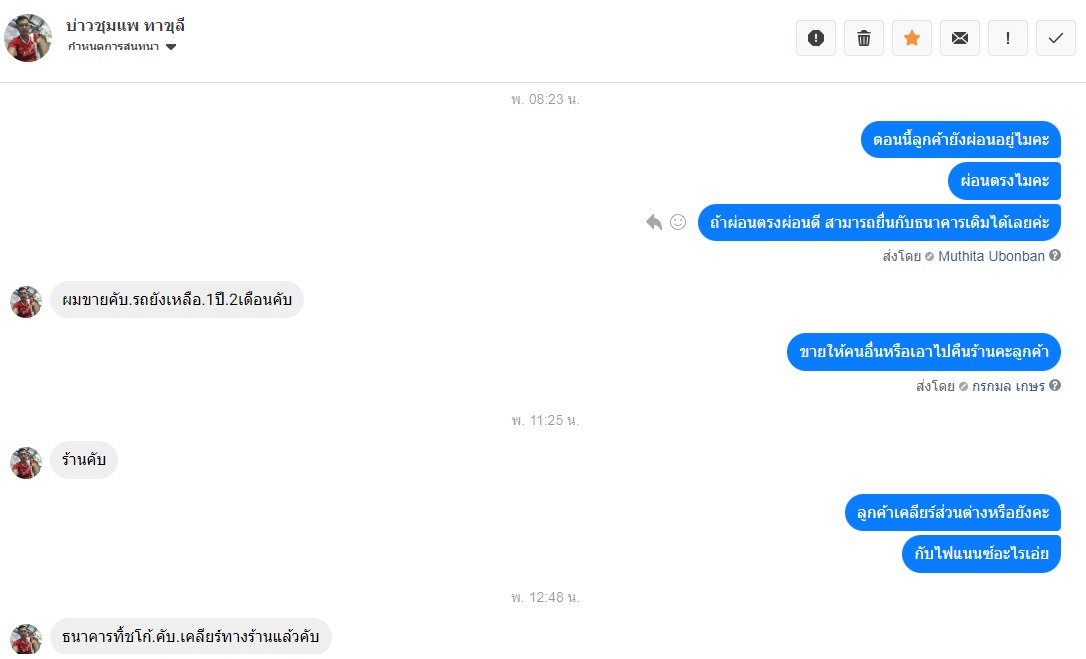1086x659 pixels.
Task: Mark conversation done with checkmark icon
Action: [1056, 38]
